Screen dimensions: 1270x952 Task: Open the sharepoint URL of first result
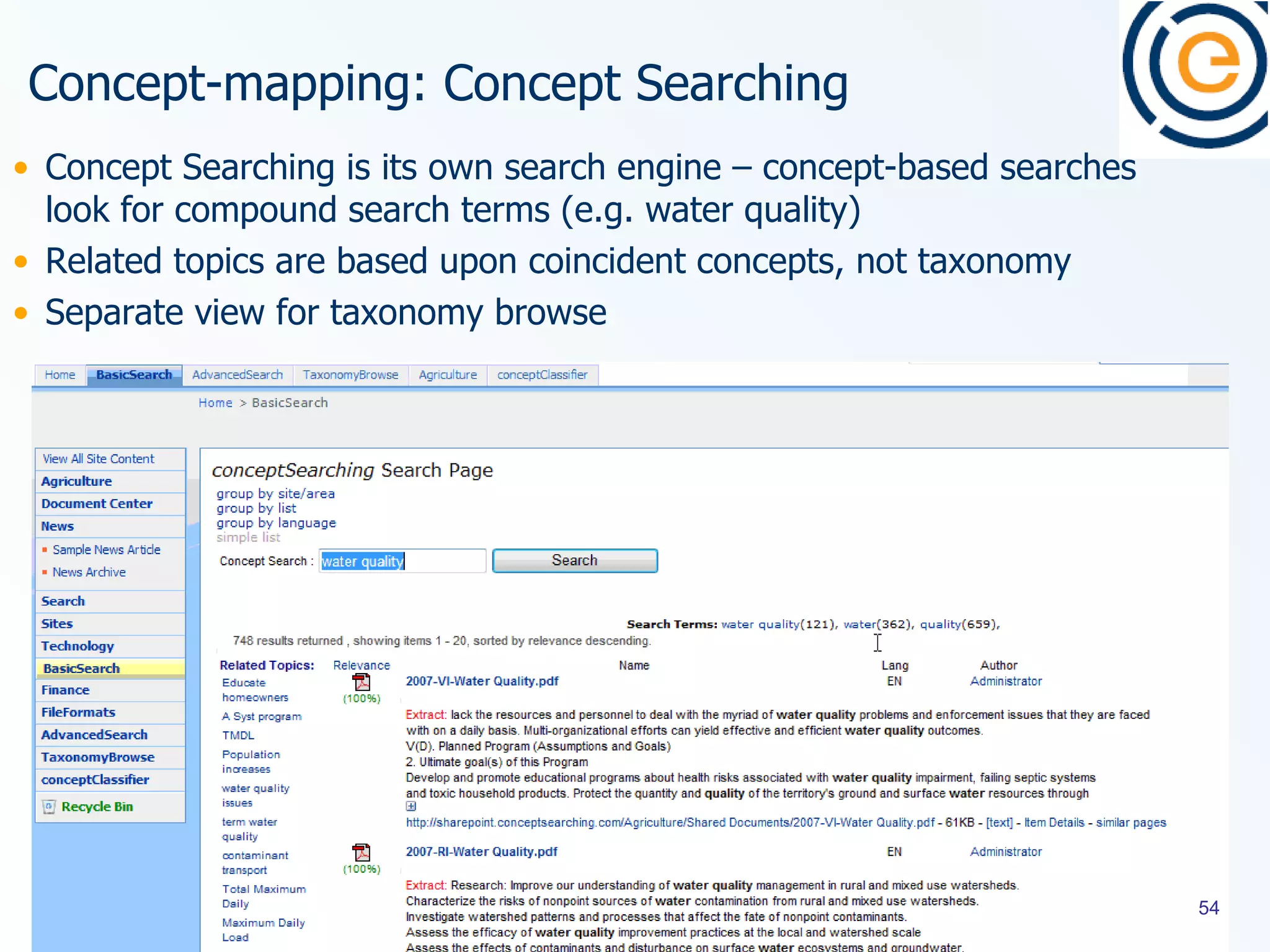pyautogui.click(x=670, y=823)
